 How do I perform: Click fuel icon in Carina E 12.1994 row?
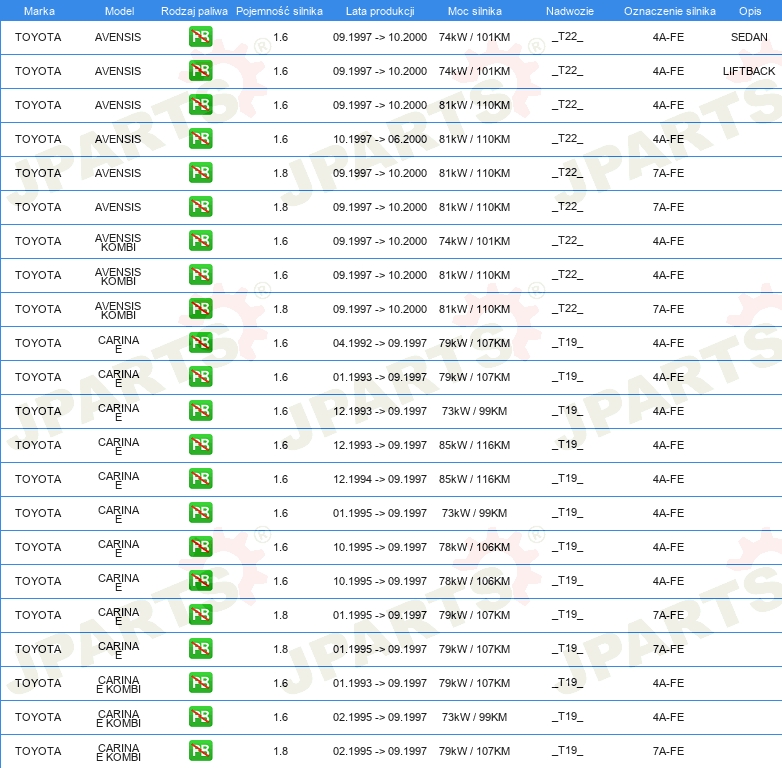click(x=200, y=479)
